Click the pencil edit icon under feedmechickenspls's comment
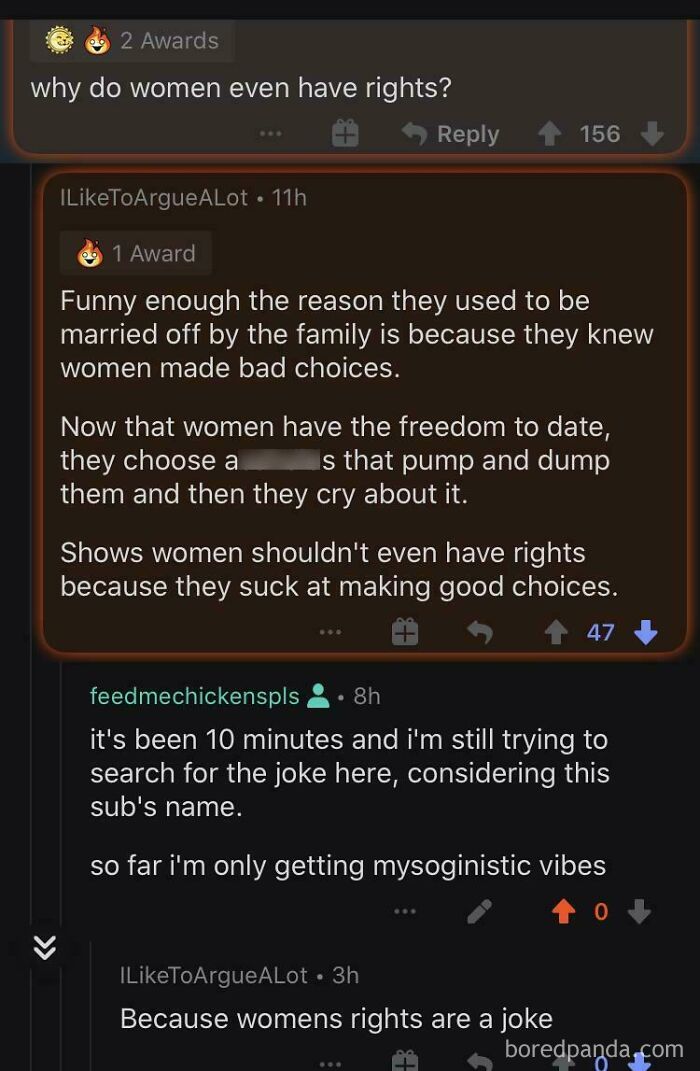Image resolution: width=700 pixels, height=1071 pixels. (x=479, y=910)
